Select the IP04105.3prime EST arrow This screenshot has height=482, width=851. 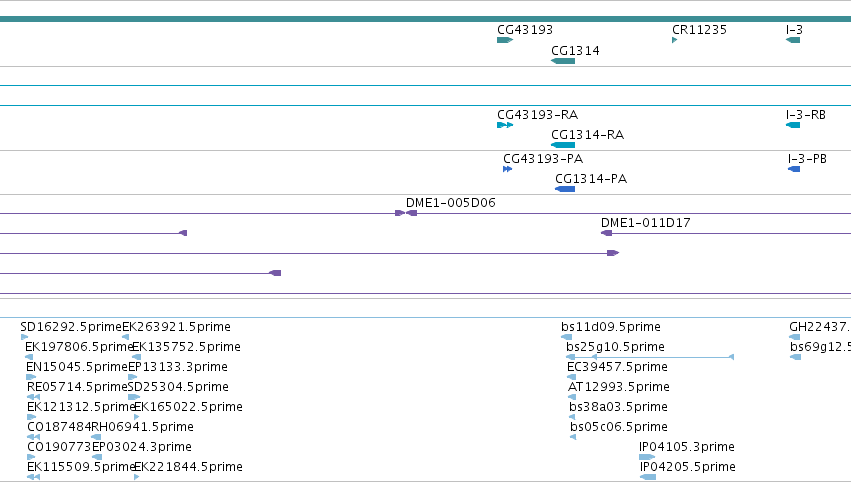click(647, 457)
